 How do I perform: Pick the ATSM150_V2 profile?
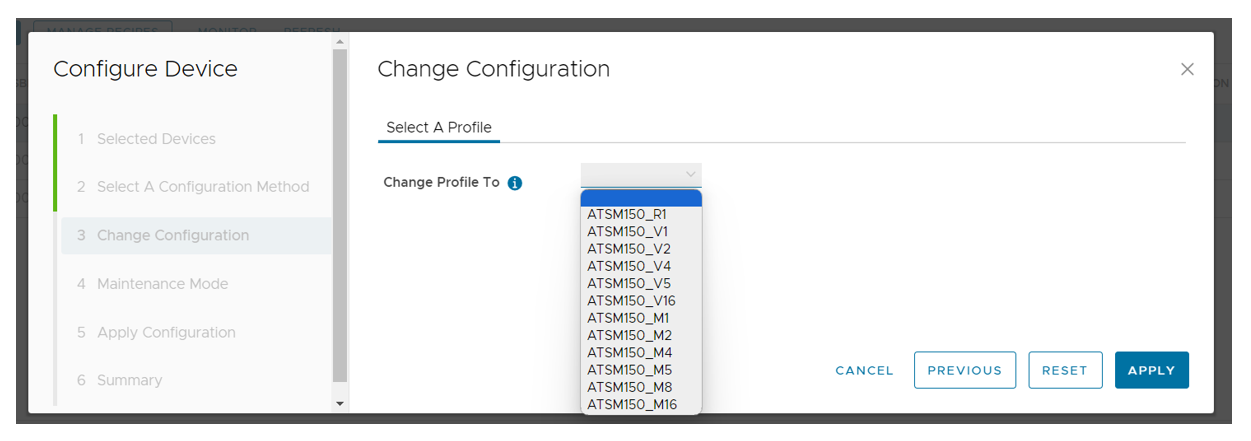pyautogui.click(x=628, y=248)
